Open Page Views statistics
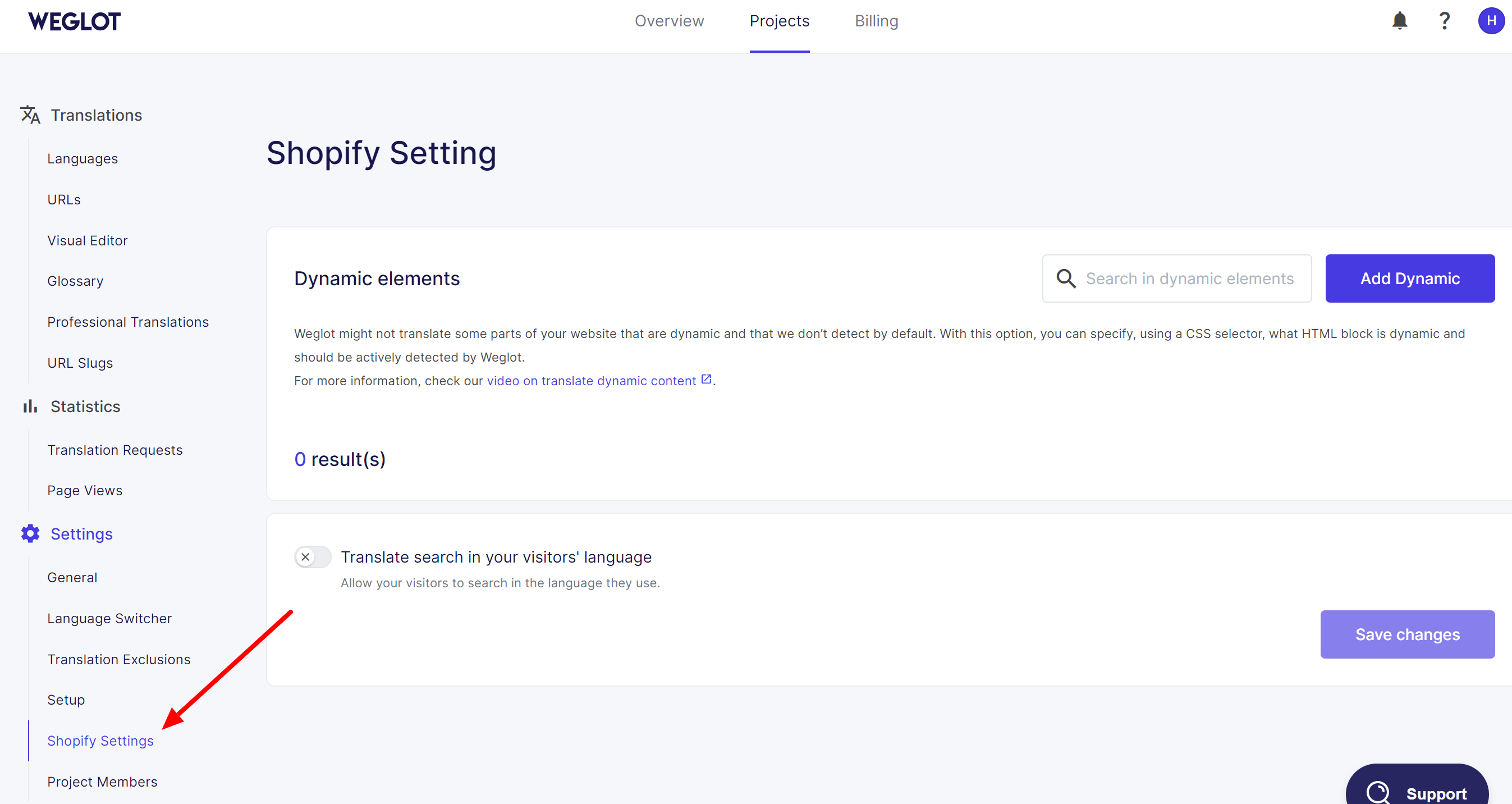Image resolution: width=1512 pixels, height=804 pixels. pos(85,490)
